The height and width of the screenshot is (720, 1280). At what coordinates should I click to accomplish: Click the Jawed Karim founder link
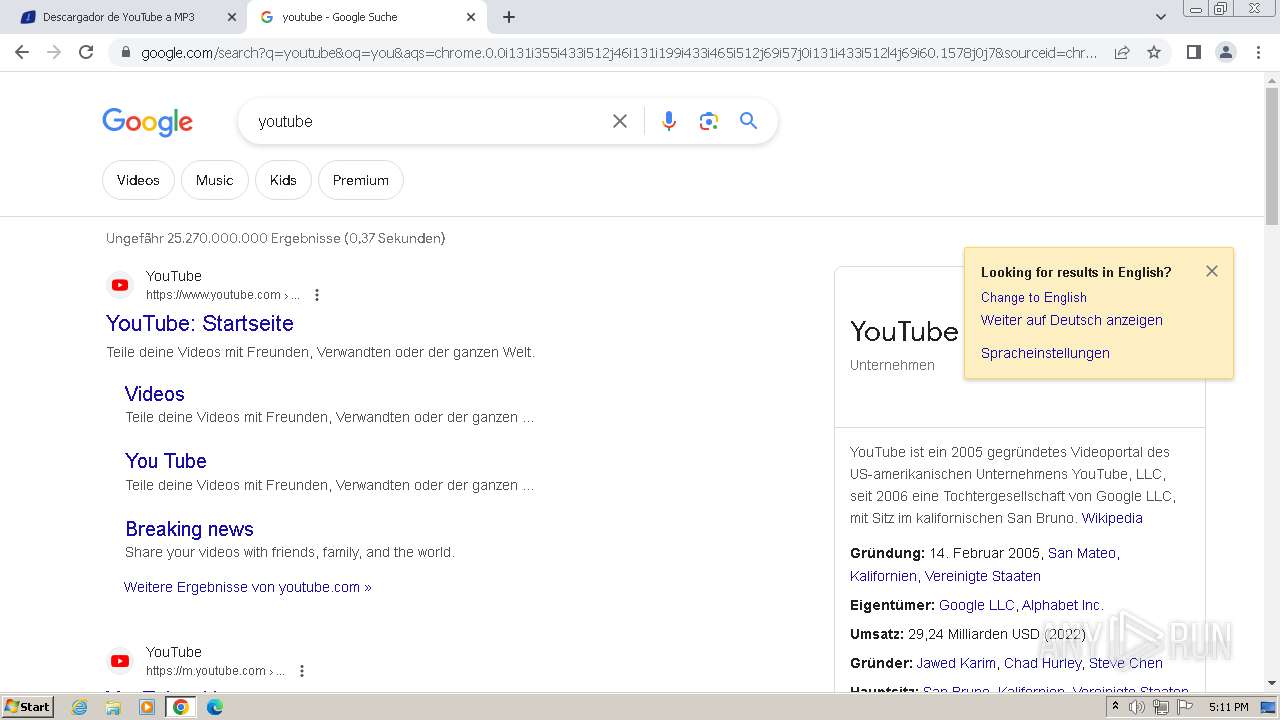(956, 663)
